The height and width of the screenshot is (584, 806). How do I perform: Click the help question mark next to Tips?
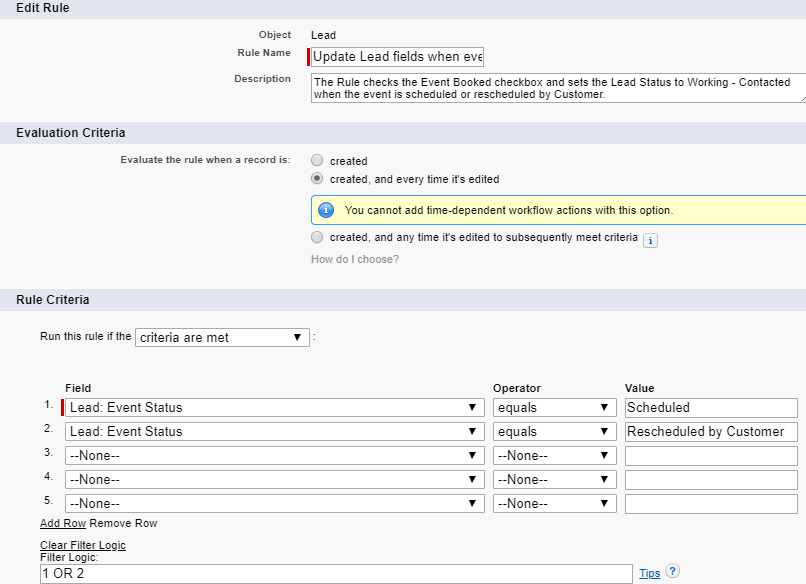(672, 572)
